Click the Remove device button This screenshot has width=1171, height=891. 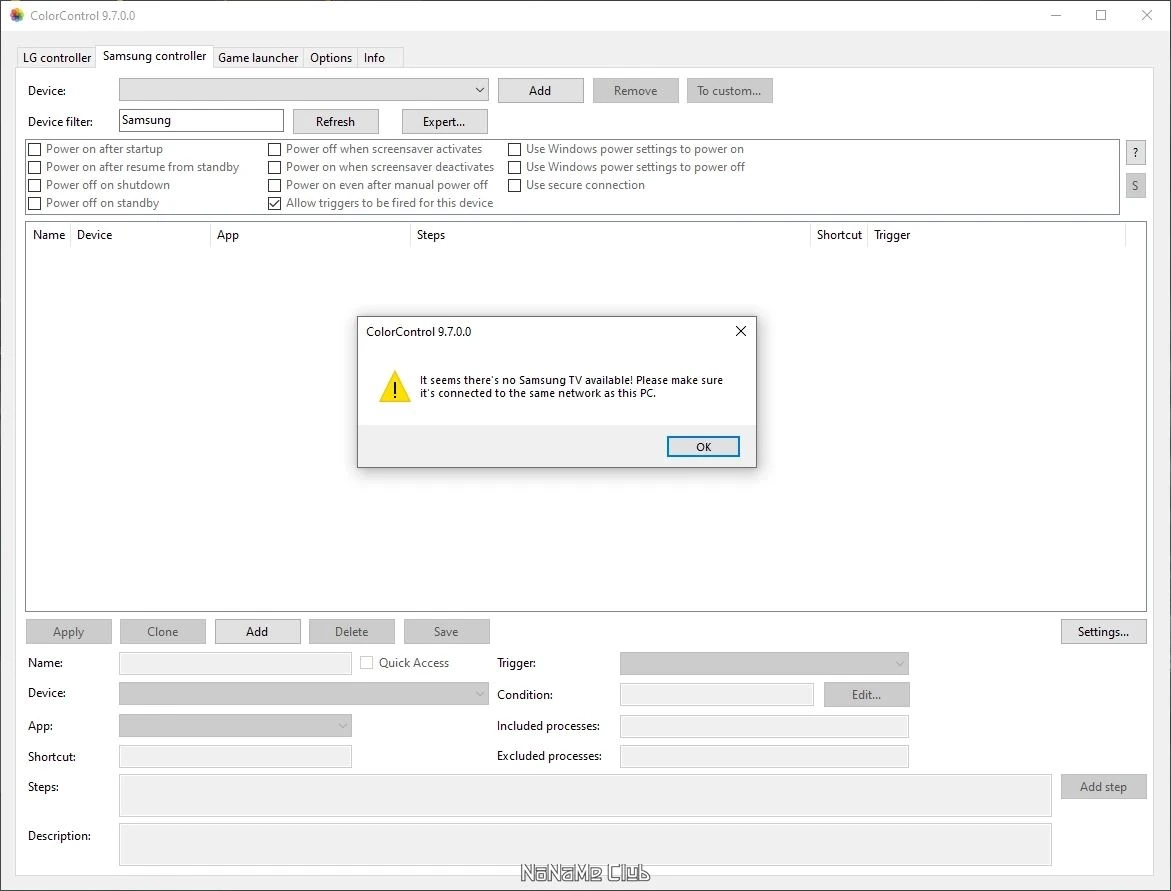click(636, 90)
